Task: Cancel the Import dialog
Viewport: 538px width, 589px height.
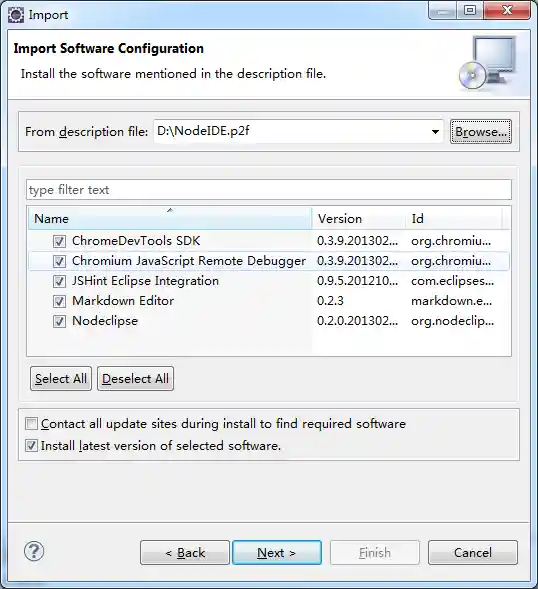Action: click(473, 553)
